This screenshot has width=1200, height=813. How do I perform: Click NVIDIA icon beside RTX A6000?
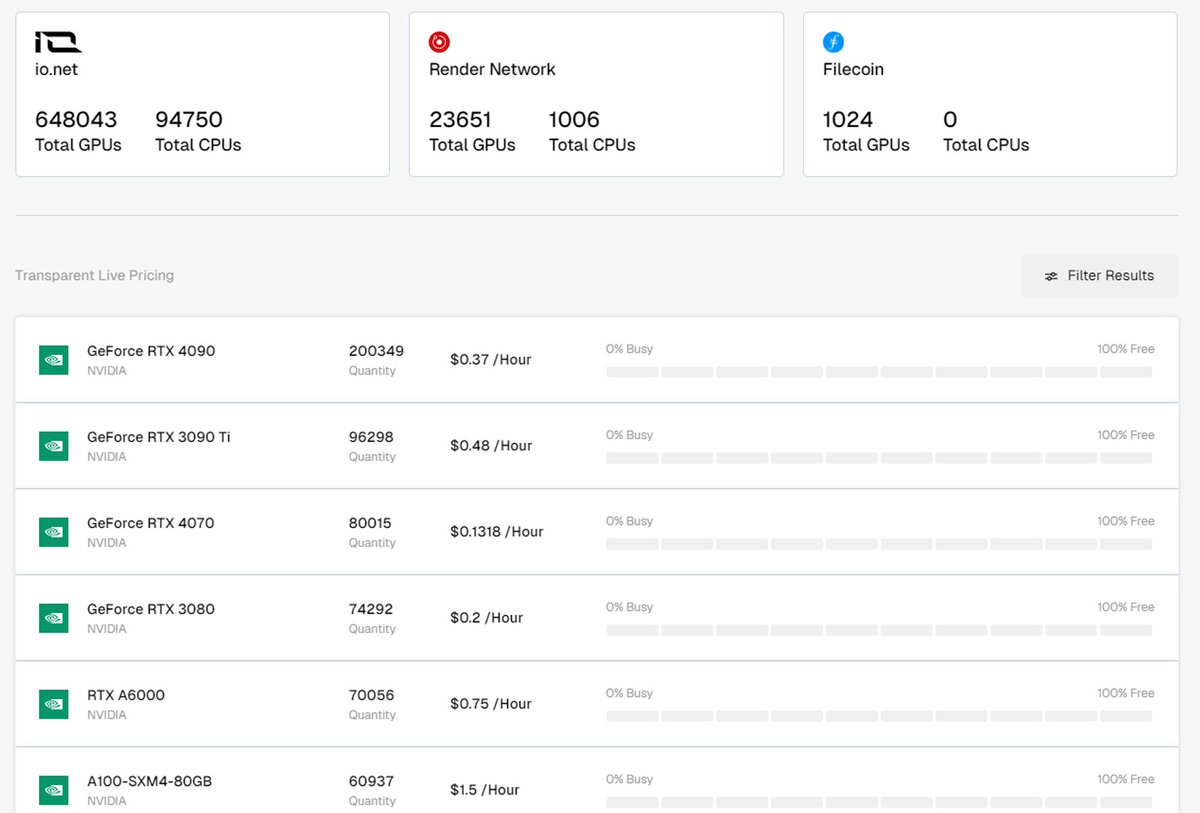point(54,704)
